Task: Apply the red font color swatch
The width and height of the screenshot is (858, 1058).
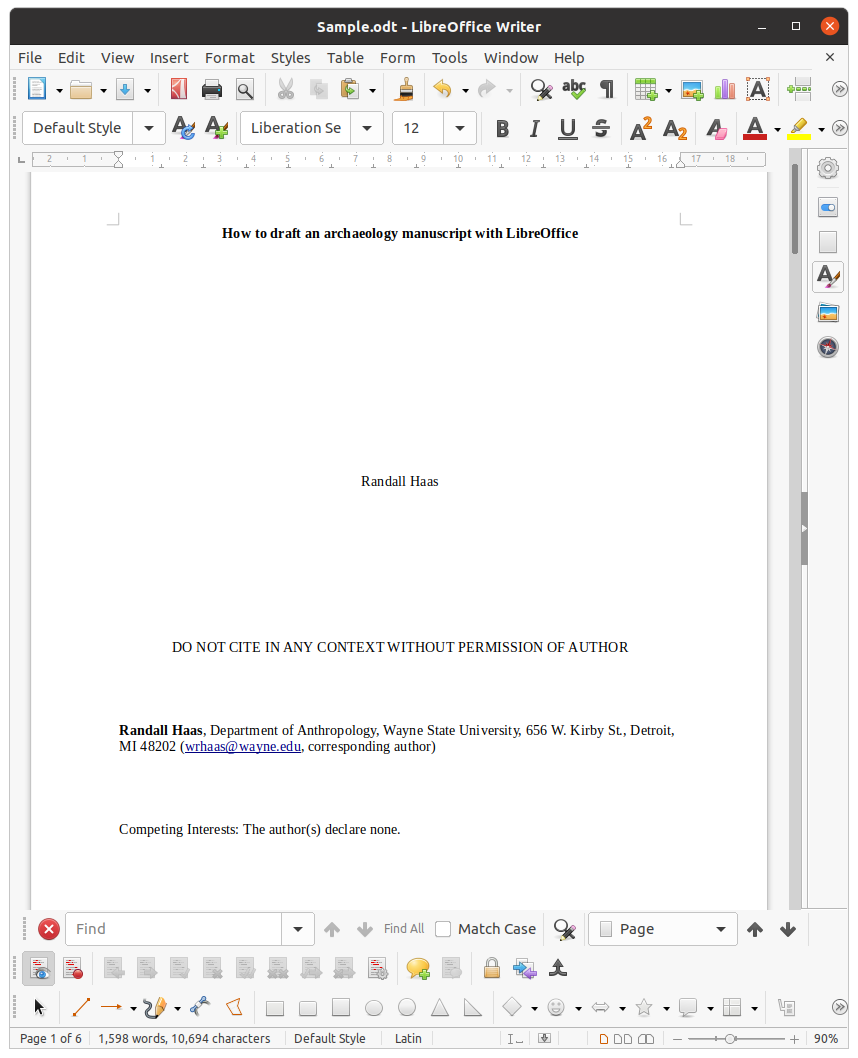Action: coord(755,128)
